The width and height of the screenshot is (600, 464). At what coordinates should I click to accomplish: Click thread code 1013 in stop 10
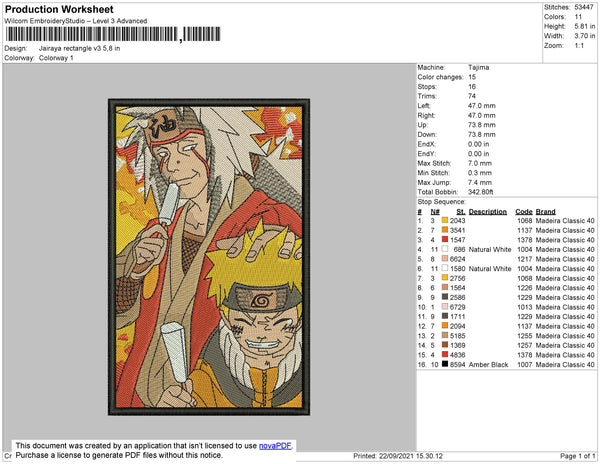pyautogui.click(x=525, y=307)
